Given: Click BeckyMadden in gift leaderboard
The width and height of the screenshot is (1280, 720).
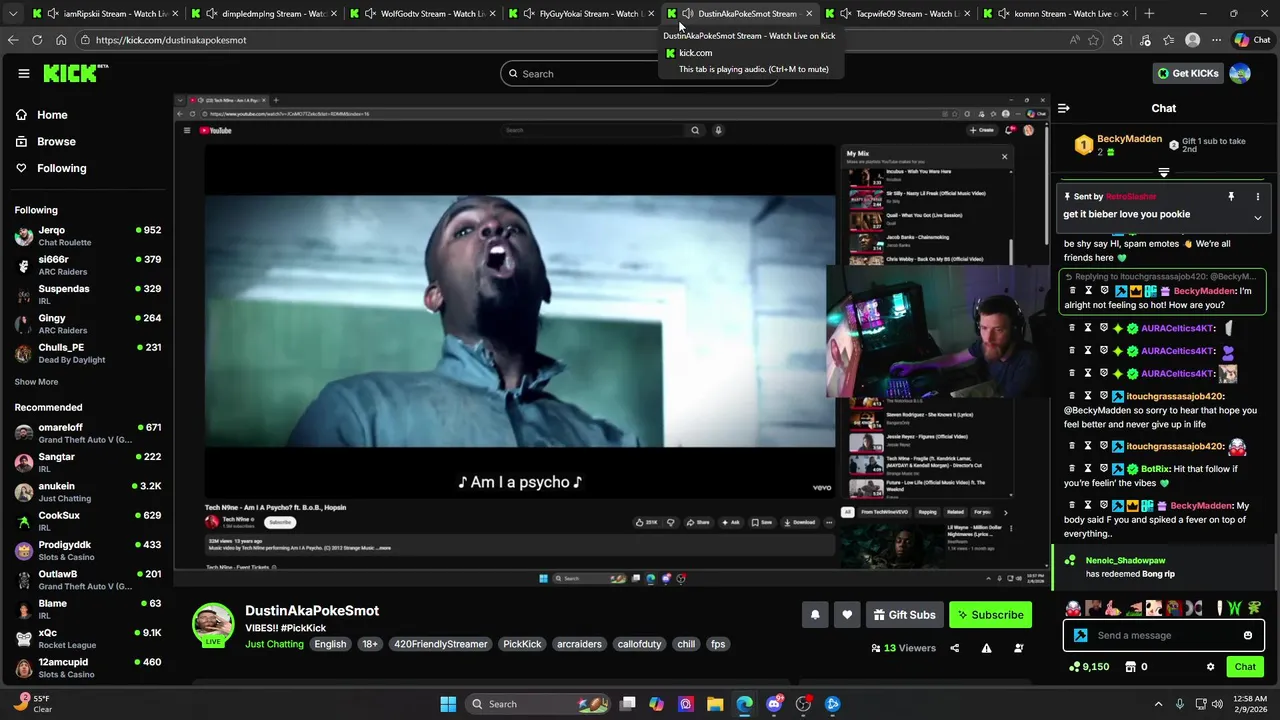Looking at the screenshot, I should (1129, 139).
